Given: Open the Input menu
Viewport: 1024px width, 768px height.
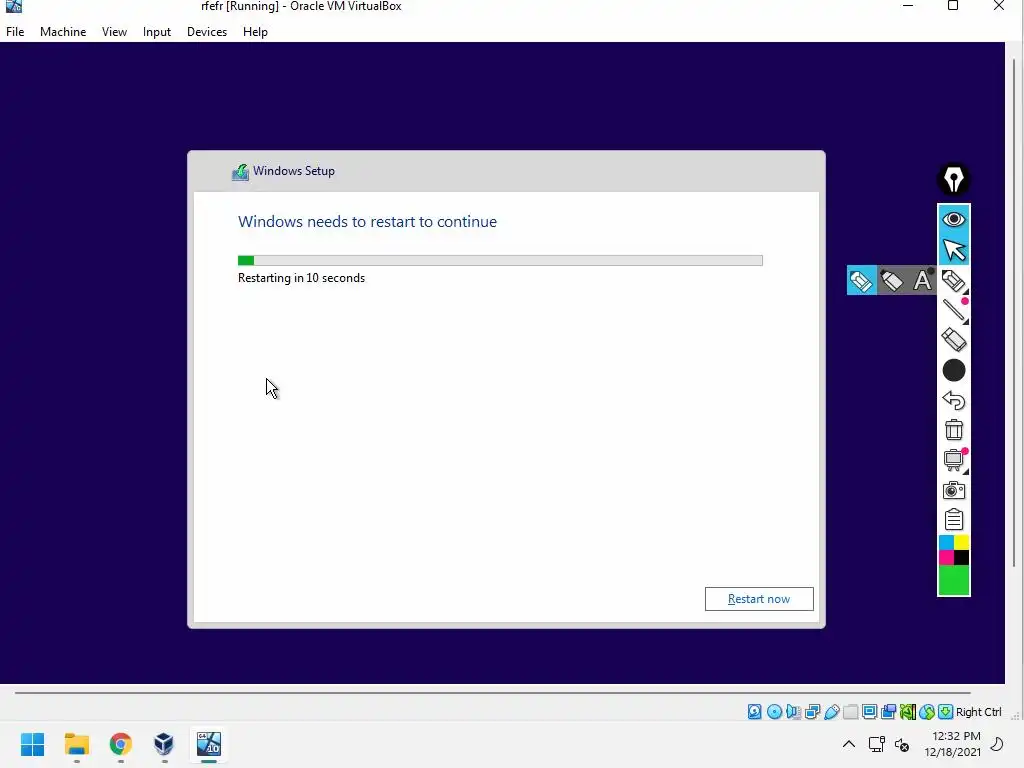Looking at the screenshot, I should pos(157,32).
